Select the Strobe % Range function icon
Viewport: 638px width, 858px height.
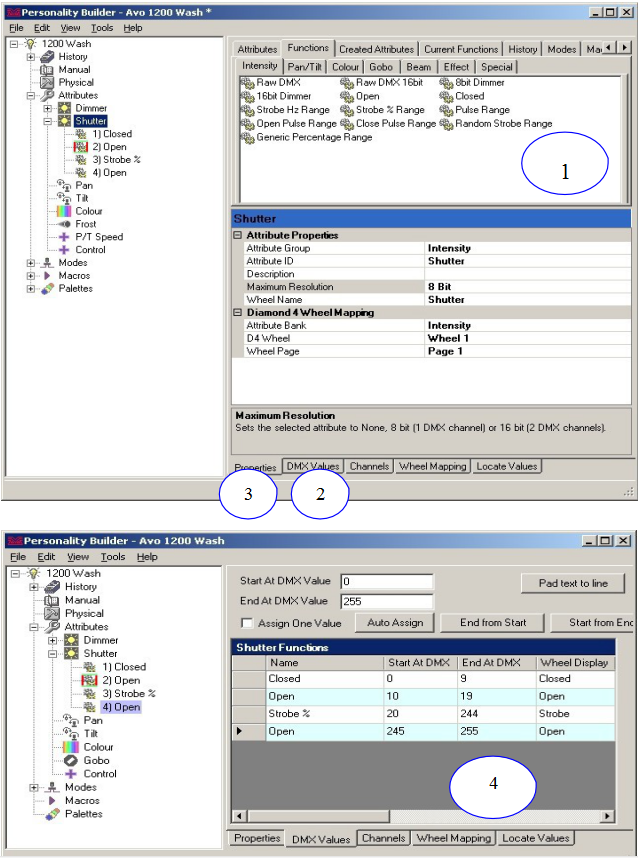coord(347,110)
